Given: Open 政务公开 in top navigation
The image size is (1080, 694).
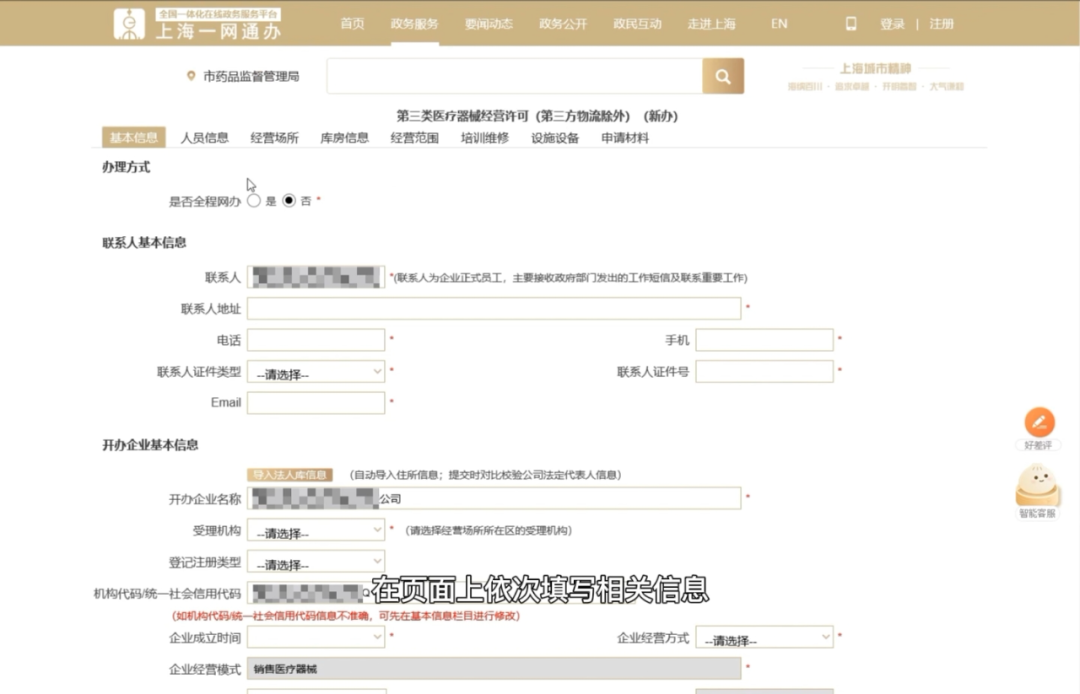Looking at the screenshot, I should tap(563, 24).
